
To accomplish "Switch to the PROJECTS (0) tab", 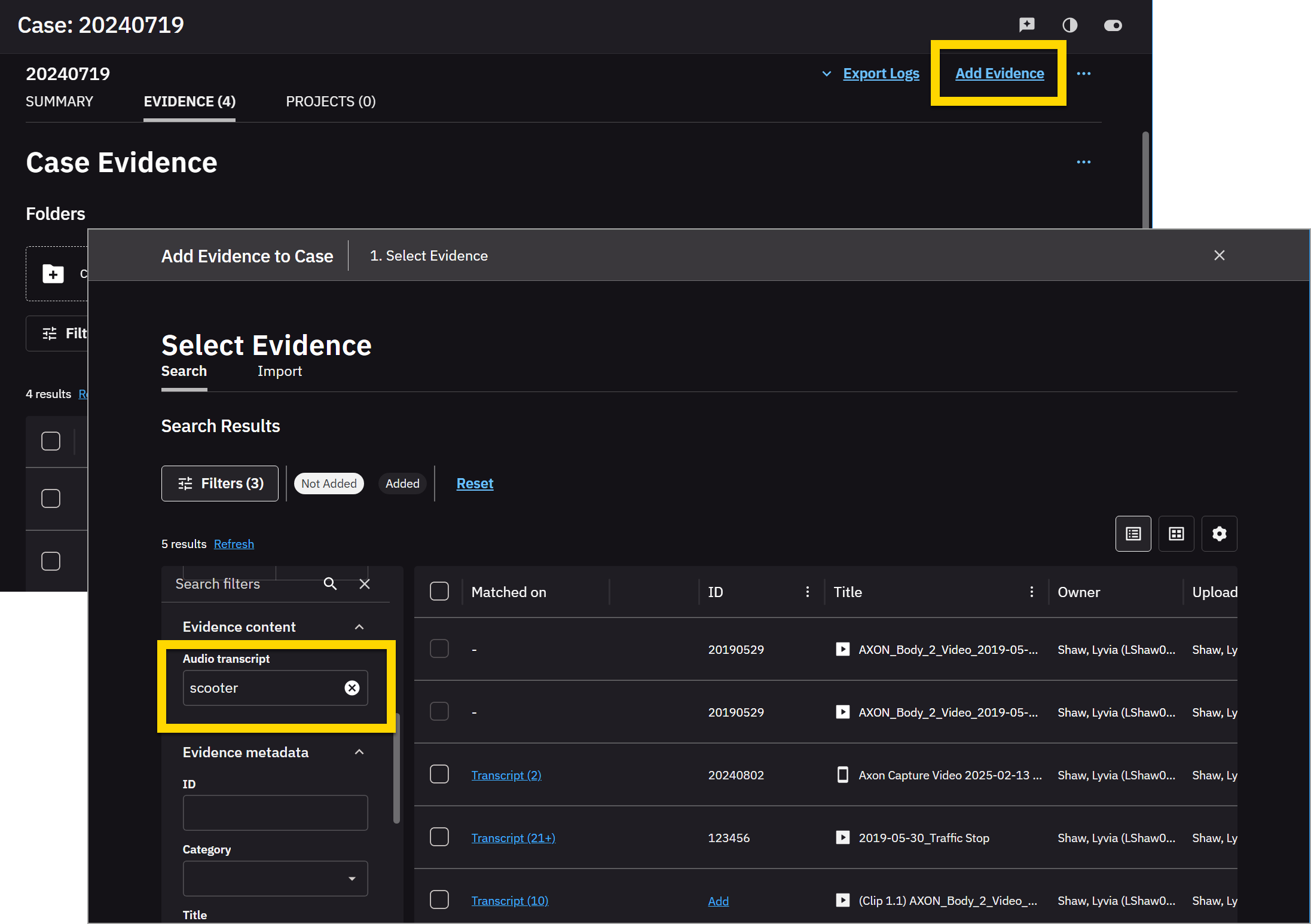I will (x=331, y=102).
